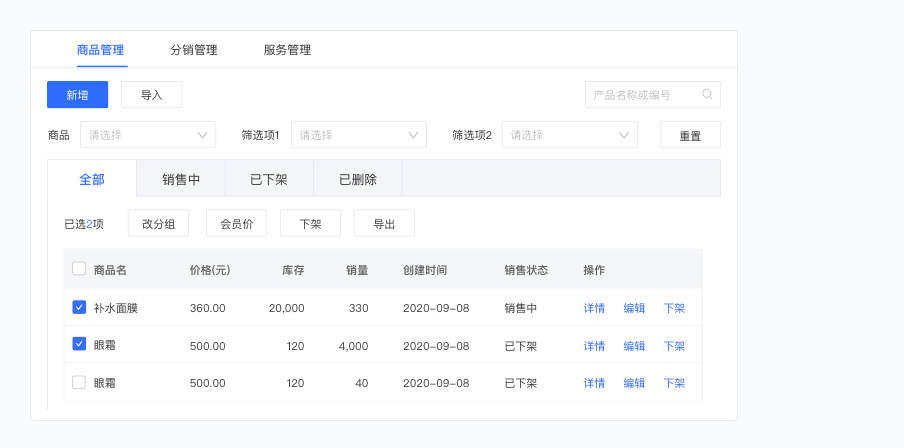904x448 pixels.
Task: Expand the 筛选项2 dropdown
Action: (569, 135)
